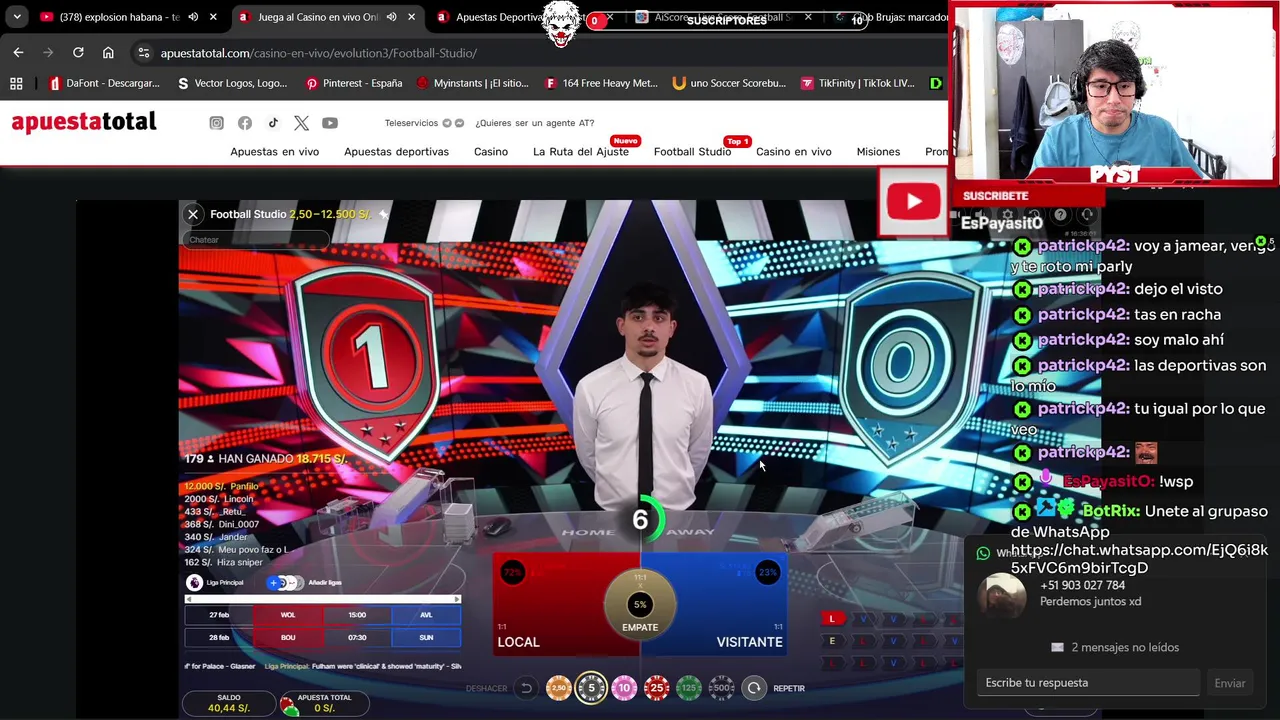Open La Ruta del Ajuste menu
The width and height of the screenshot is (1280, 720).
click(x=581, y=152)
